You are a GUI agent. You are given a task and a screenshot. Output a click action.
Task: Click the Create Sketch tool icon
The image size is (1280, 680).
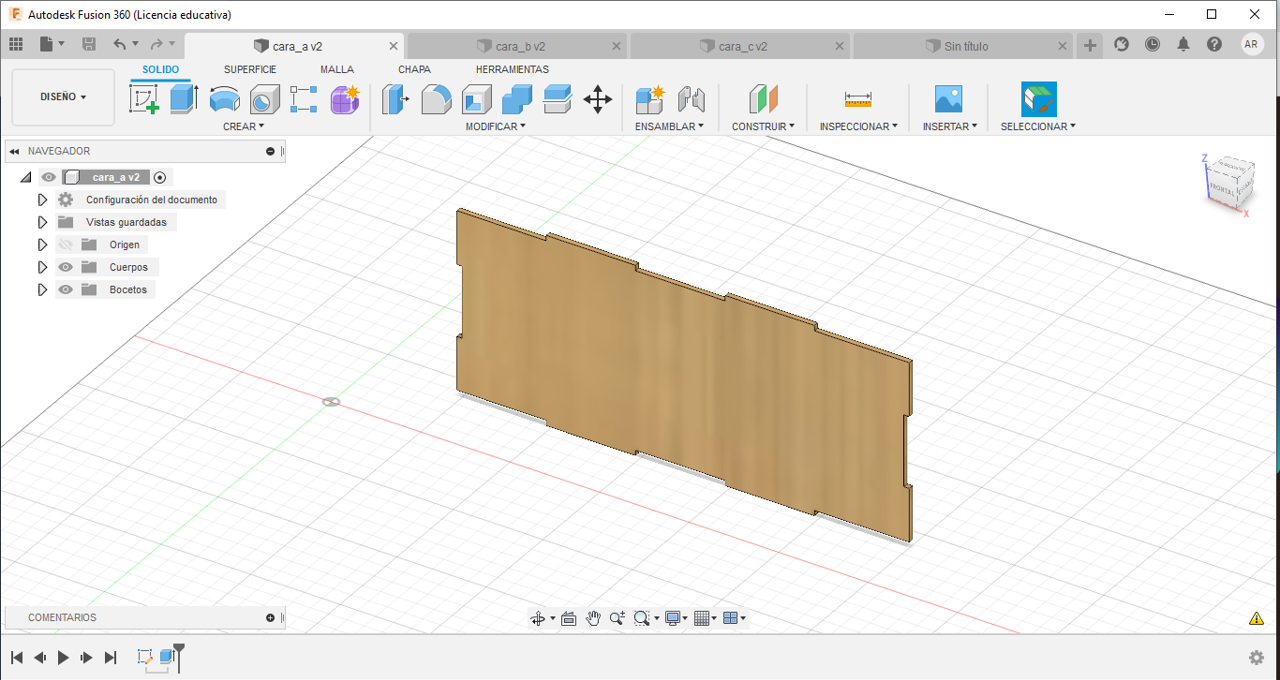(x=145, y=99)
